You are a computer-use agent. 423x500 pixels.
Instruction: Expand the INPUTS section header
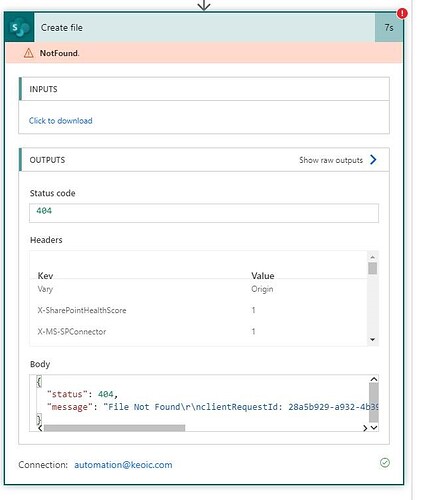click(204, 89)
